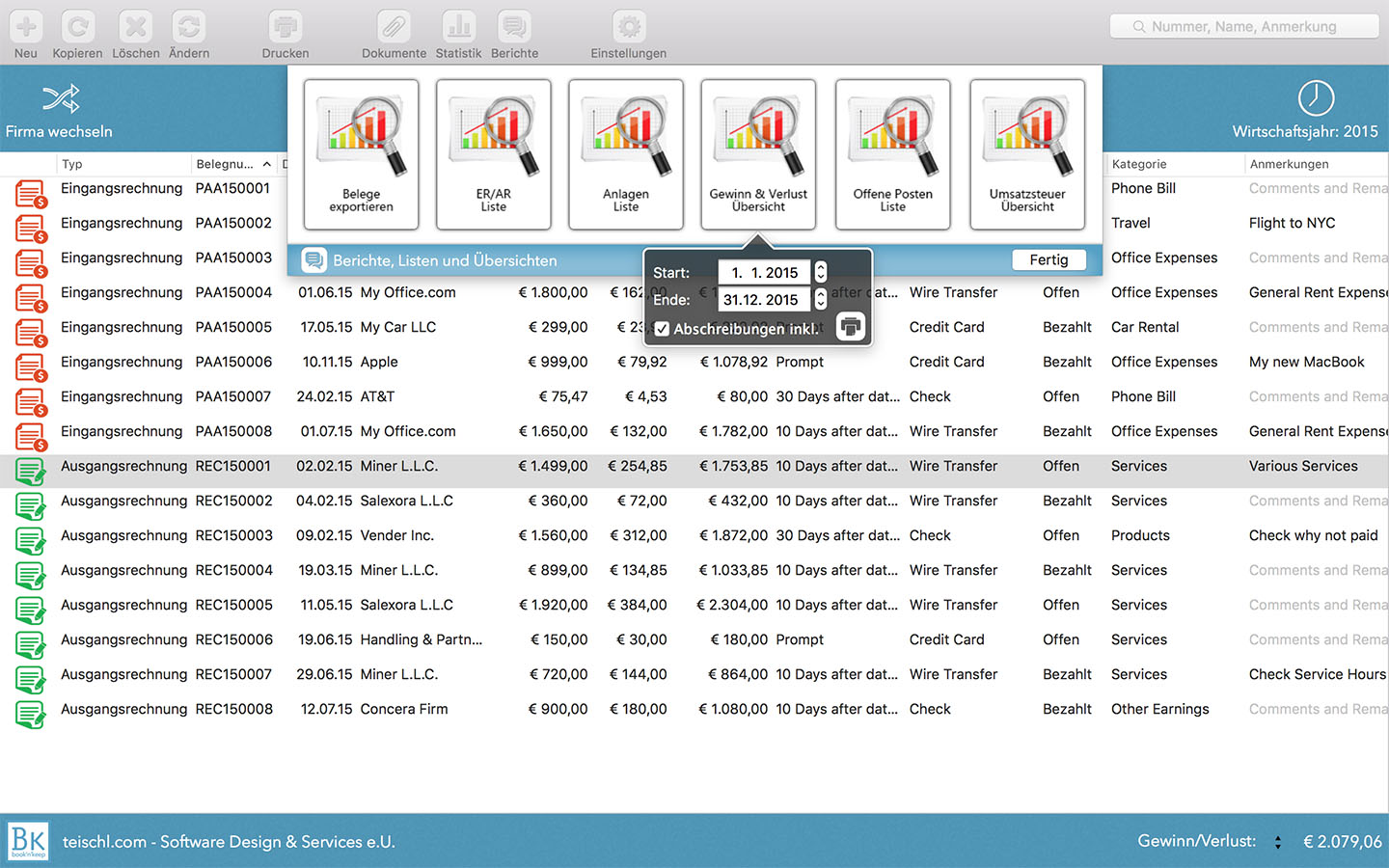Viewport: 1389px width, 868px height.
Task: Open the Anlagen Liste report
Action: pyautogui.click(x=626, y=154)
